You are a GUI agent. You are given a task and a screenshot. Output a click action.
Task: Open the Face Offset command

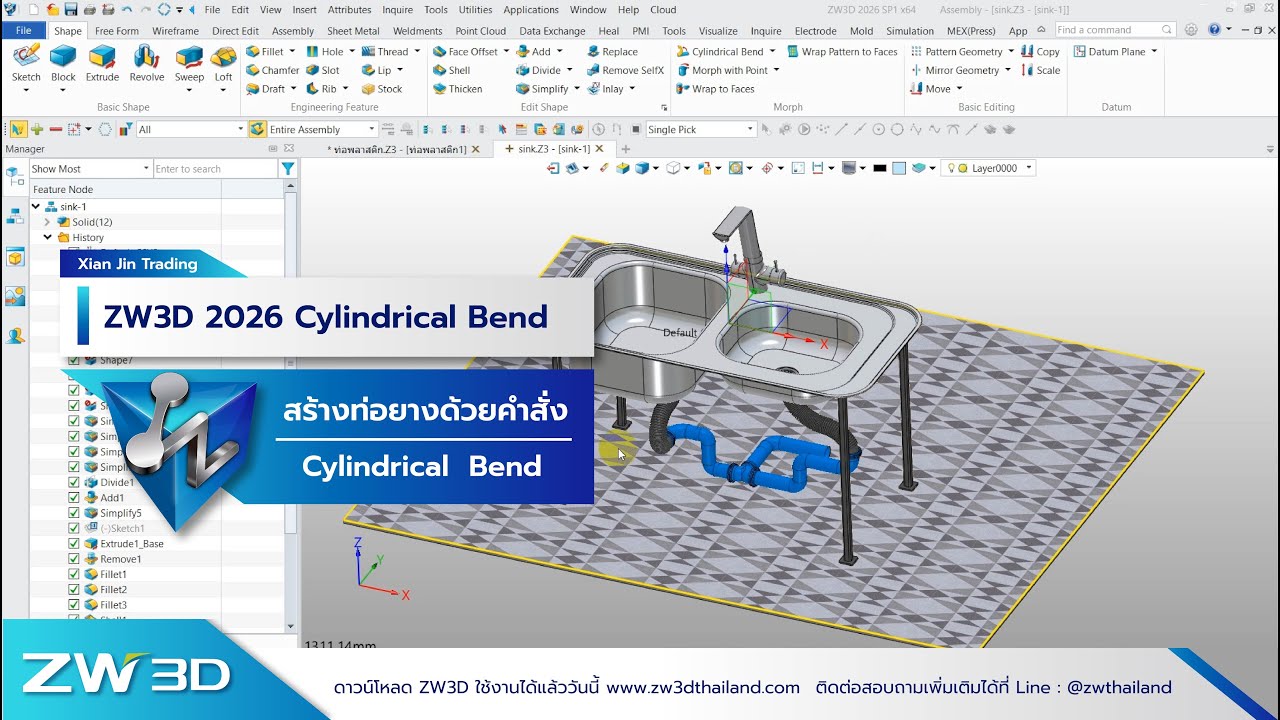[465, 51]
